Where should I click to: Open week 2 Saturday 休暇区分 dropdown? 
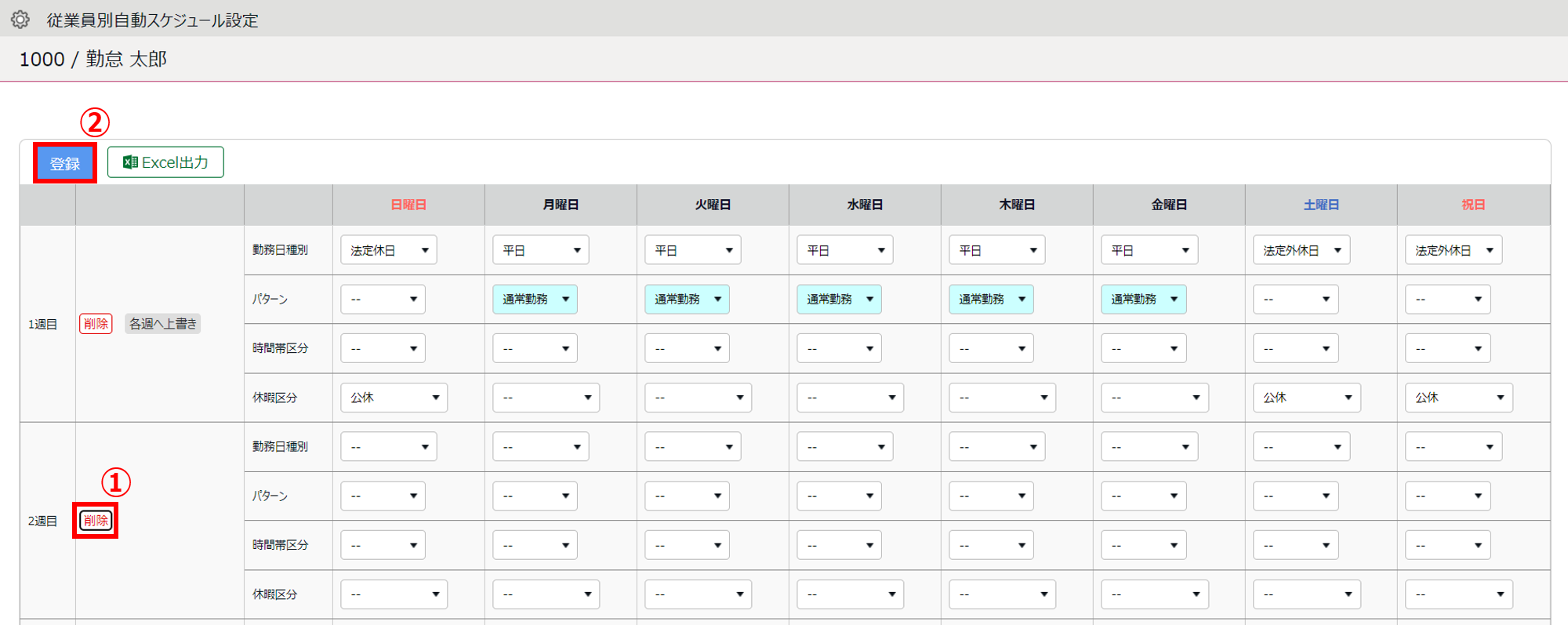[x=1306, y=594]
